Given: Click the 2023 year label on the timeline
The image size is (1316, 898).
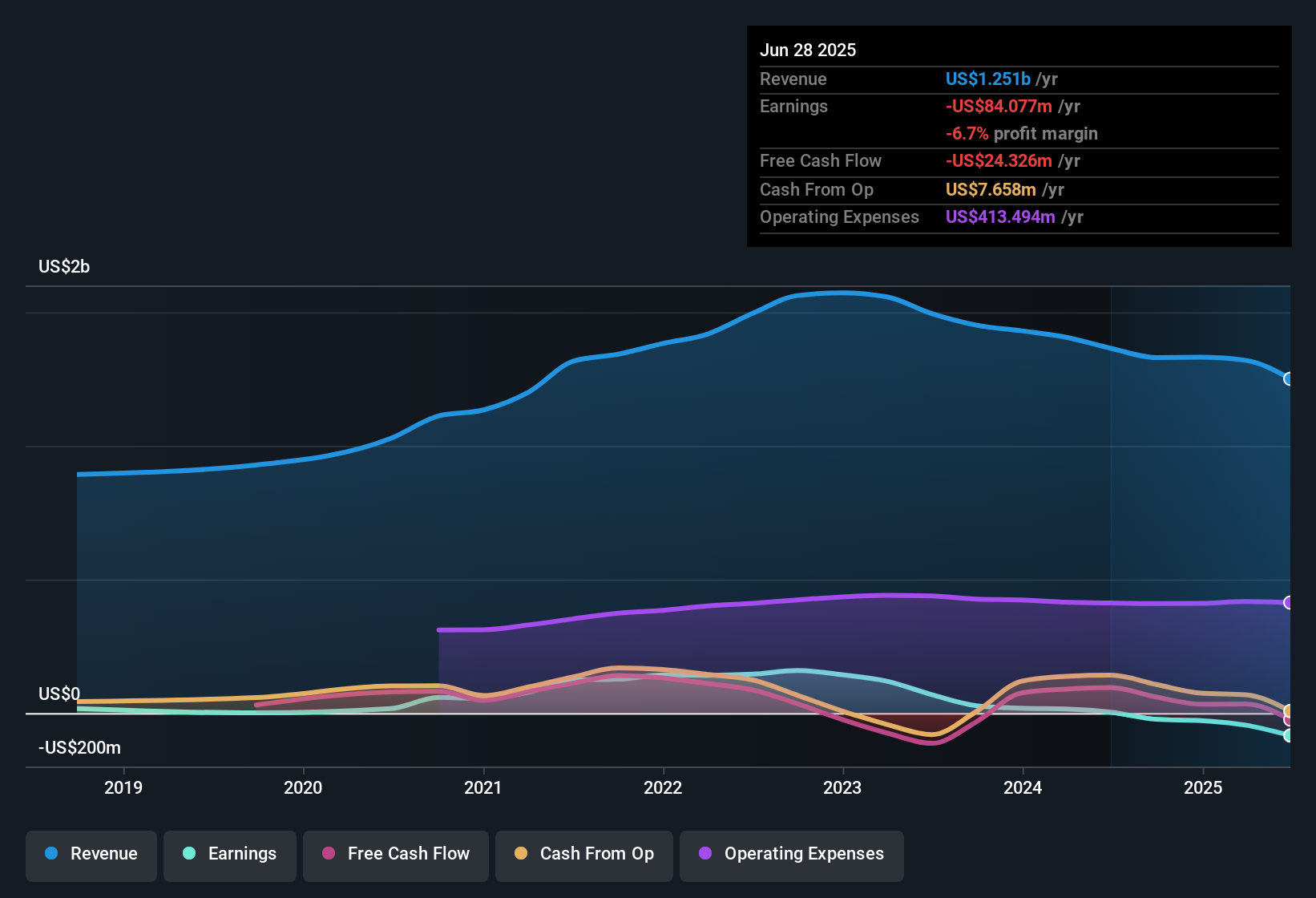Looking at the screenshot, I should [842, 787].
